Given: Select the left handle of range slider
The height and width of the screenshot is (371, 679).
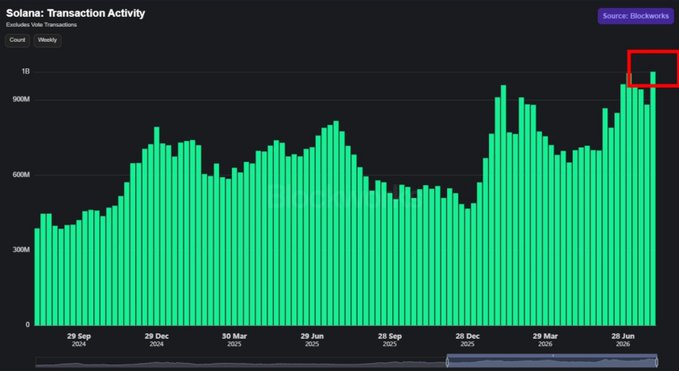Looking at the screenshot, I should pyautogui.click(x=447, y=361).
